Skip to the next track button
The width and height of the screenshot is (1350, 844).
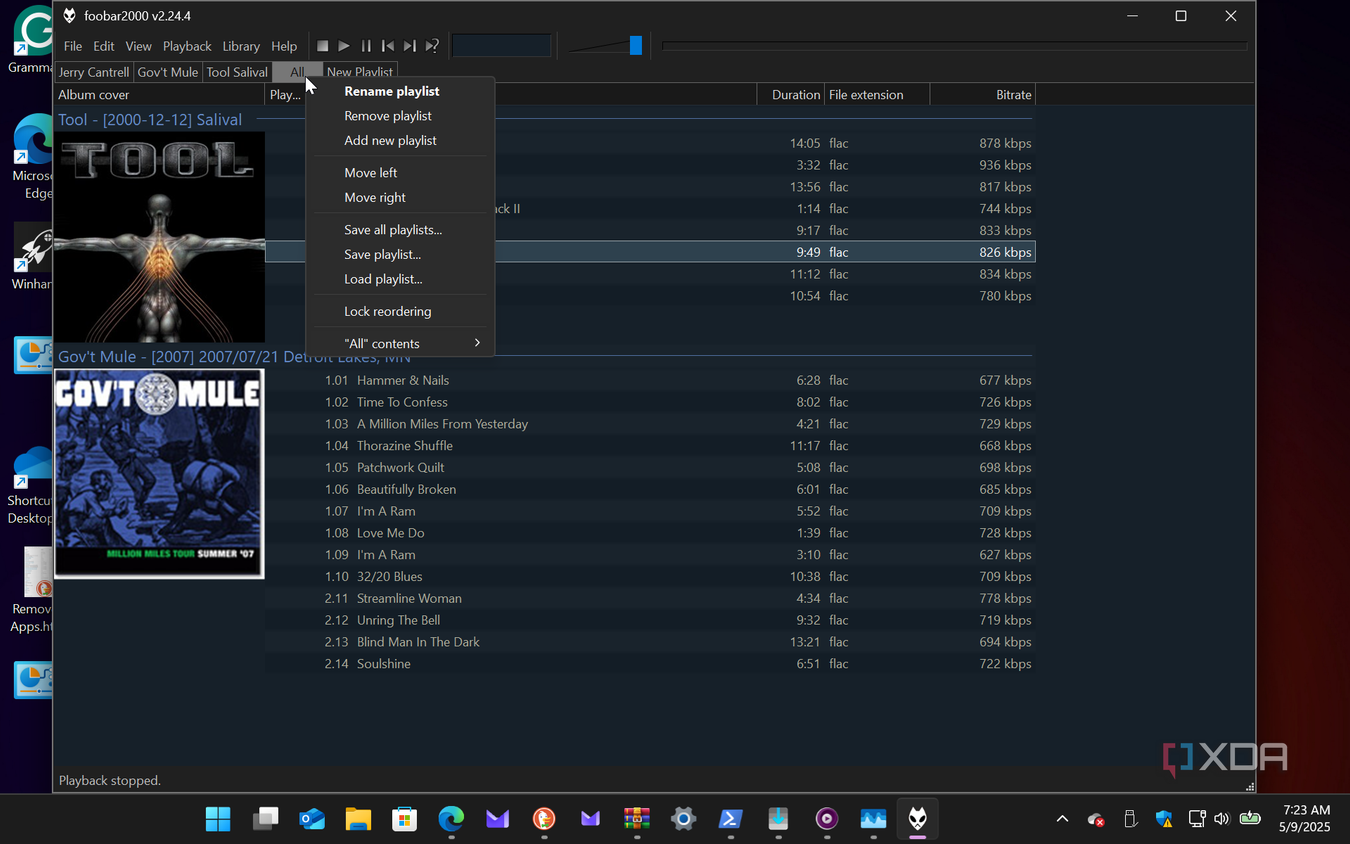point(410,46)
